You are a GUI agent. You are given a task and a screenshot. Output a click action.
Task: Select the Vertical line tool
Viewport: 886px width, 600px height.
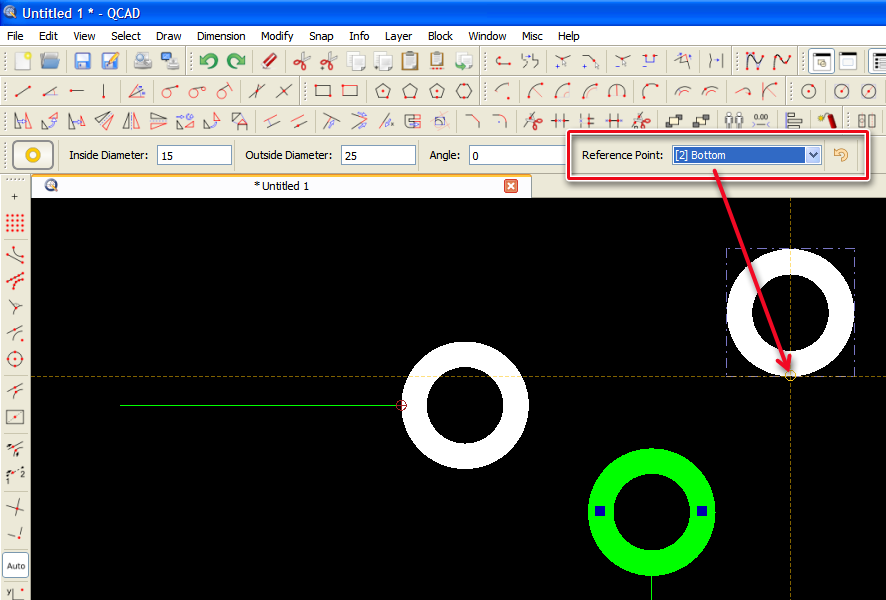(x=103, y=91)
